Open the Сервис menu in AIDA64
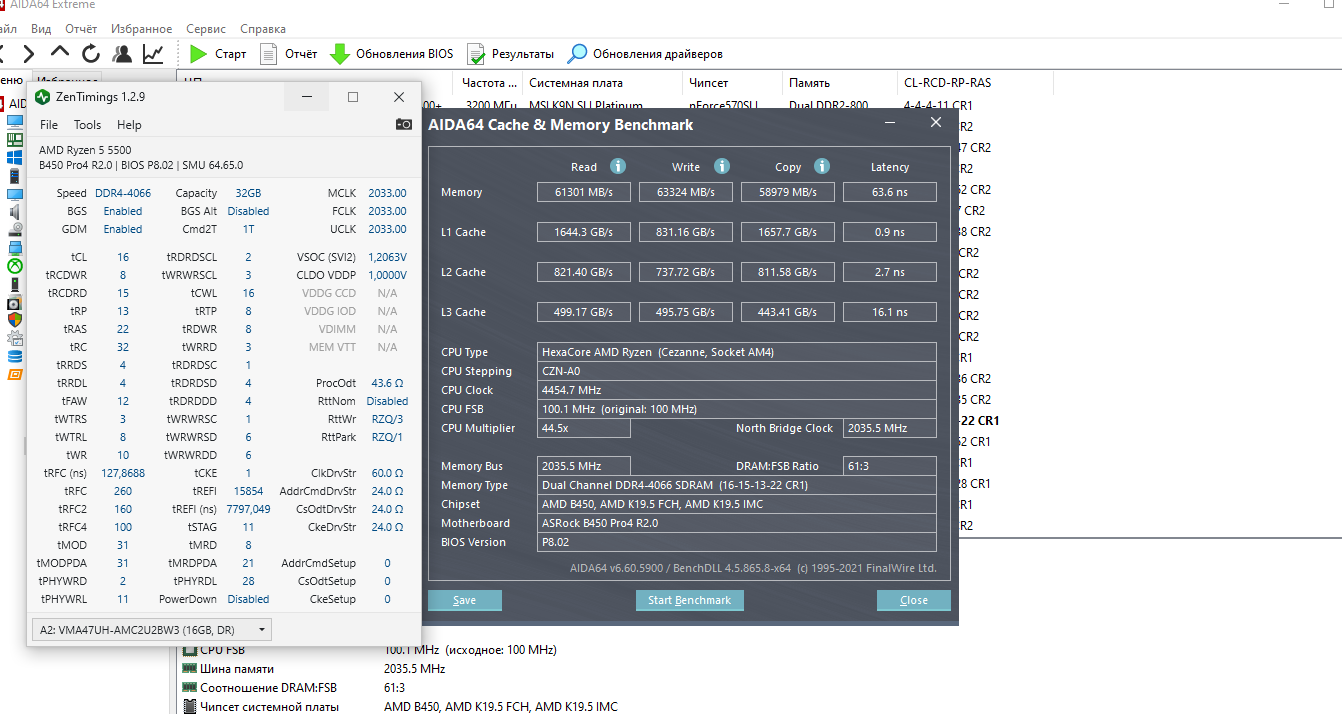1342x714 pixels. pos(206,29)
